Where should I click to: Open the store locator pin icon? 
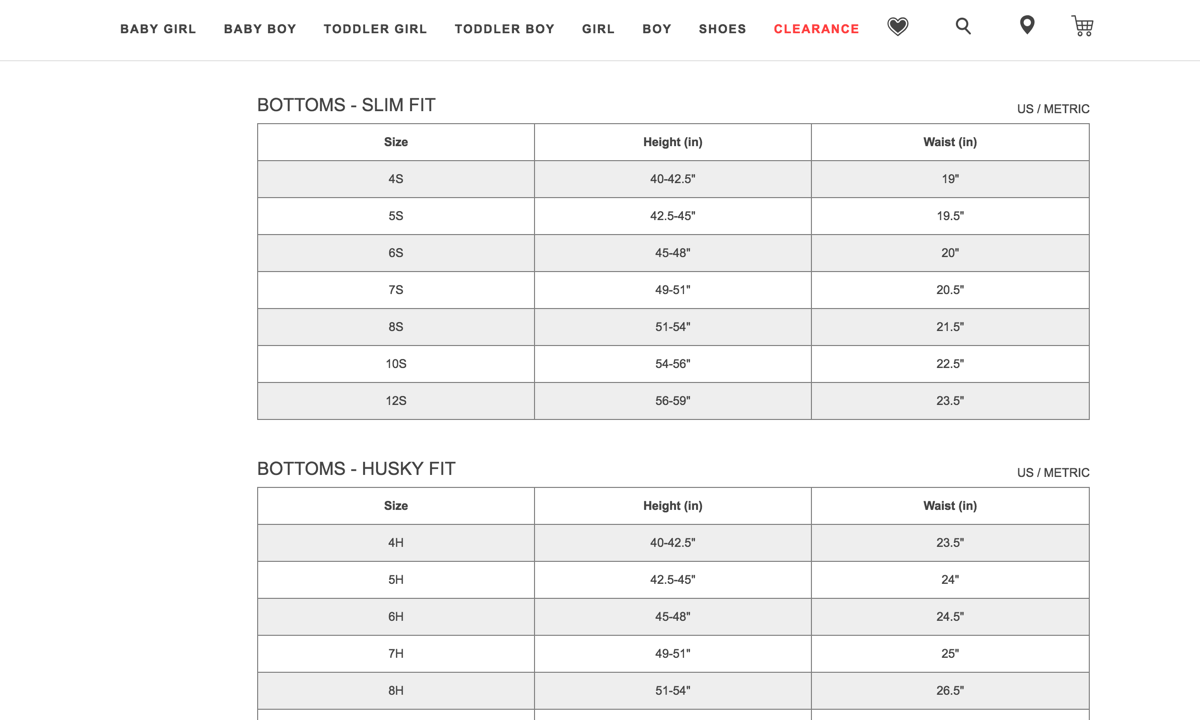[x=1027, y=25]
